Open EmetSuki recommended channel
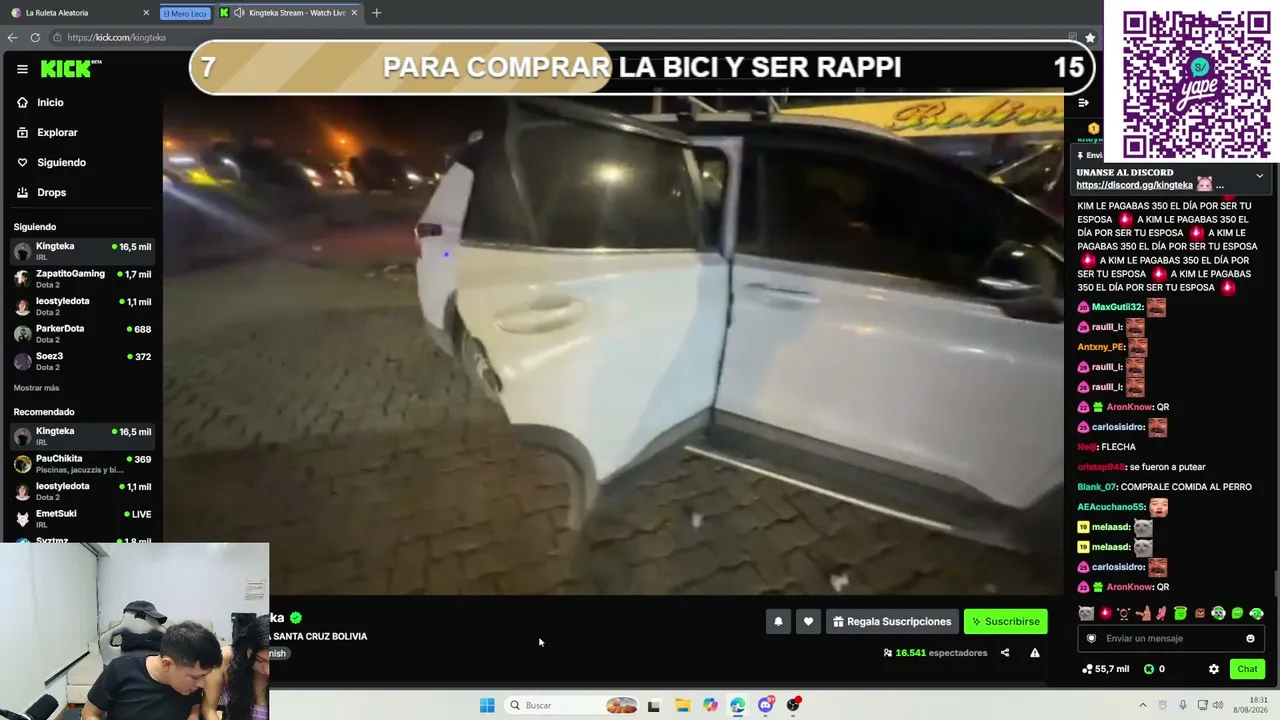The width and height of the screenshot is (1280, 720). pos(82,518)
